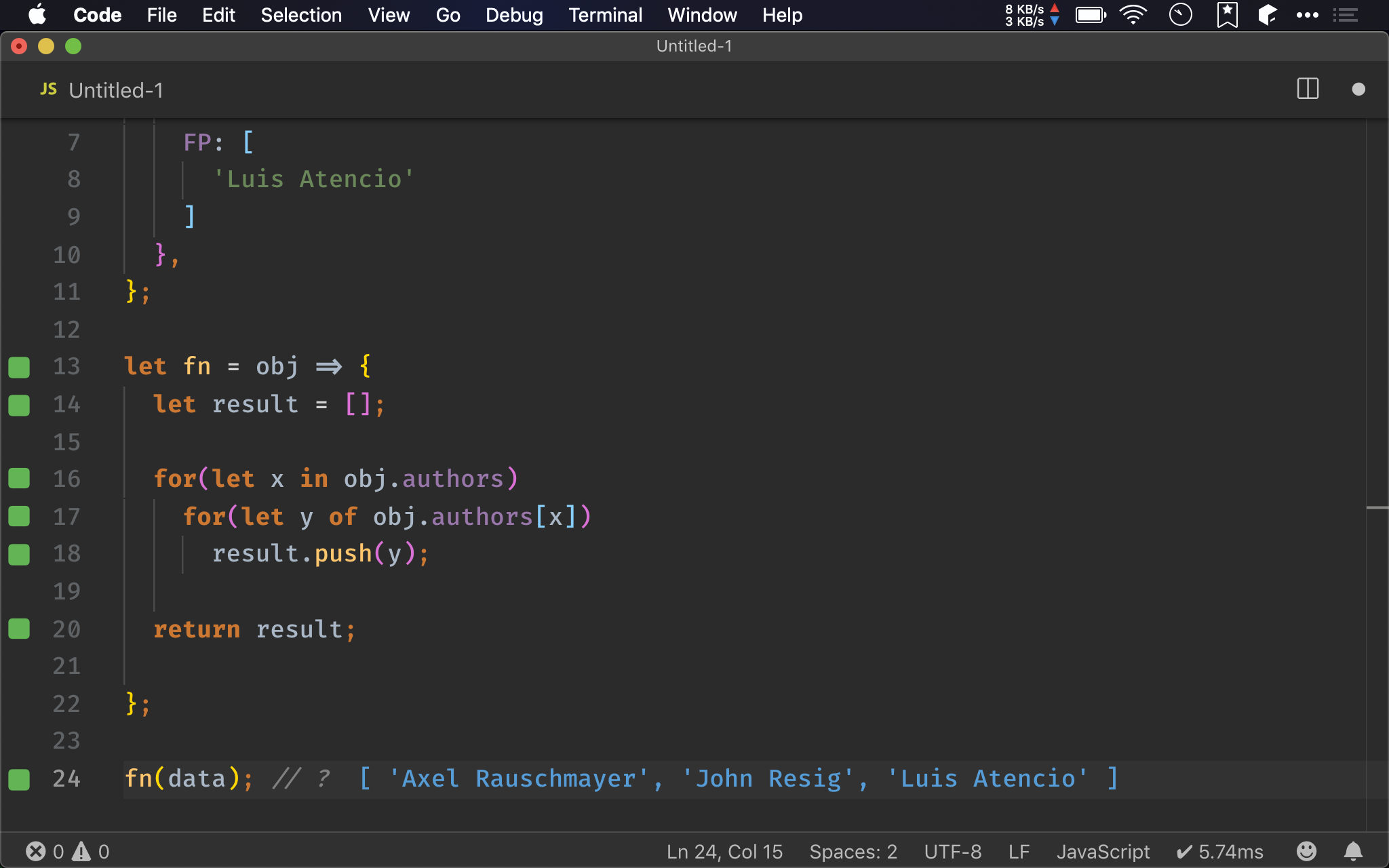Click the scrollbar position marker on the right
Screen dimensions: 1389x868
click(1377, 507)
